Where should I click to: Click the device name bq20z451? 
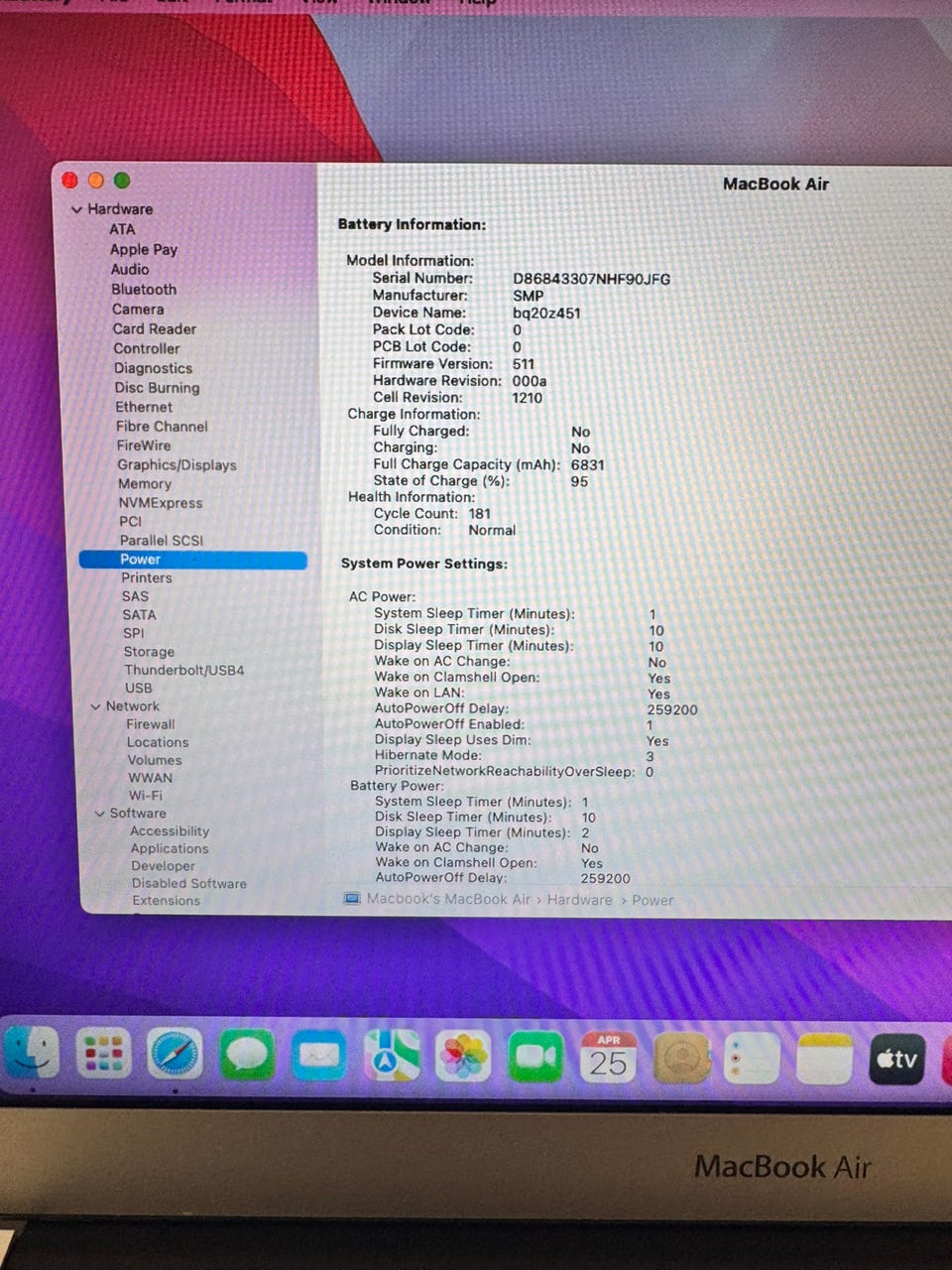tap(546, 313)
